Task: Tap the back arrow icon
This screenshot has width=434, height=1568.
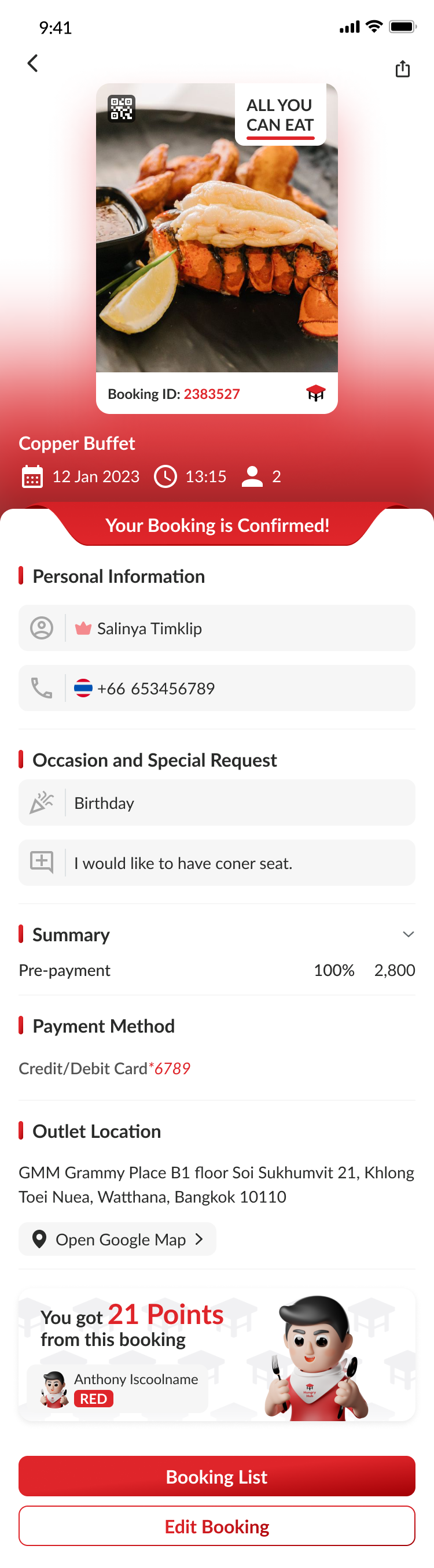Action: [x=33, y=63]
